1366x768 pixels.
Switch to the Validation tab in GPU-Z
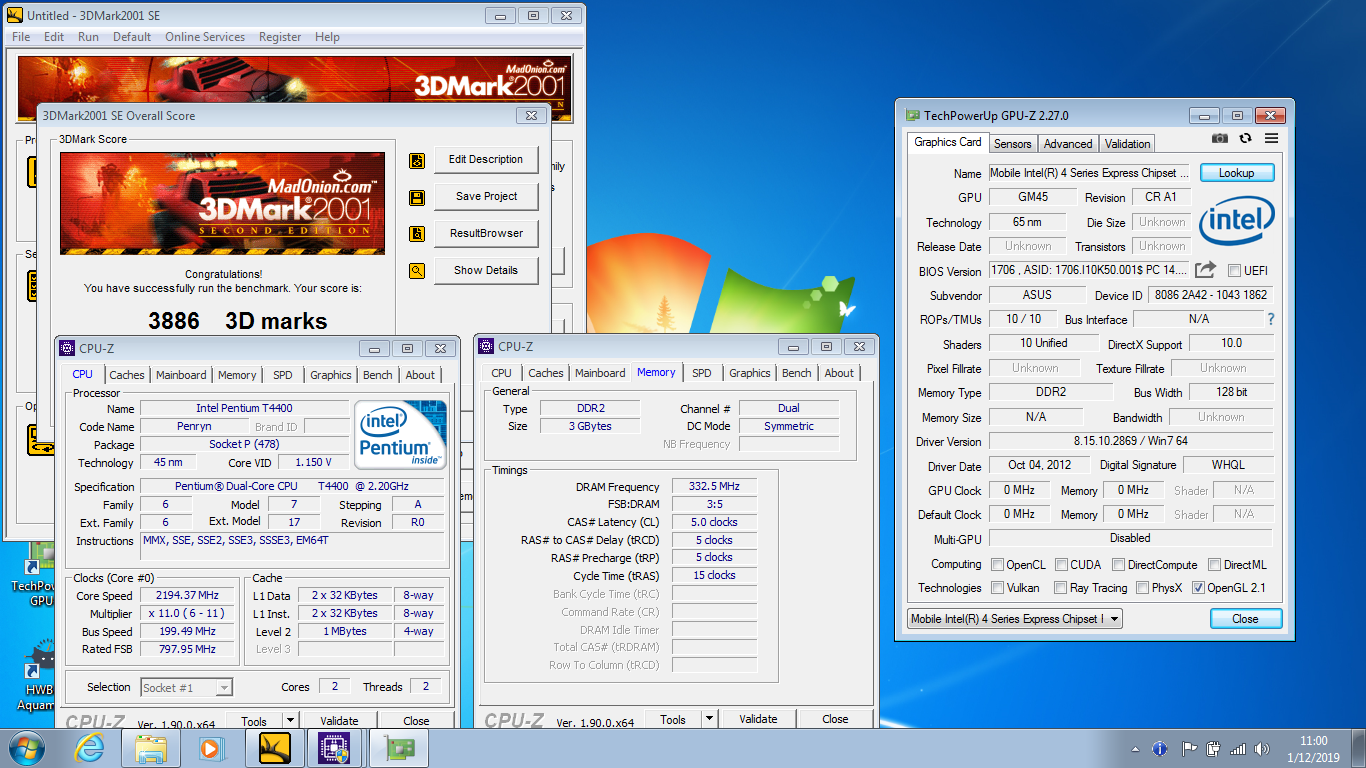point(1128,144)
